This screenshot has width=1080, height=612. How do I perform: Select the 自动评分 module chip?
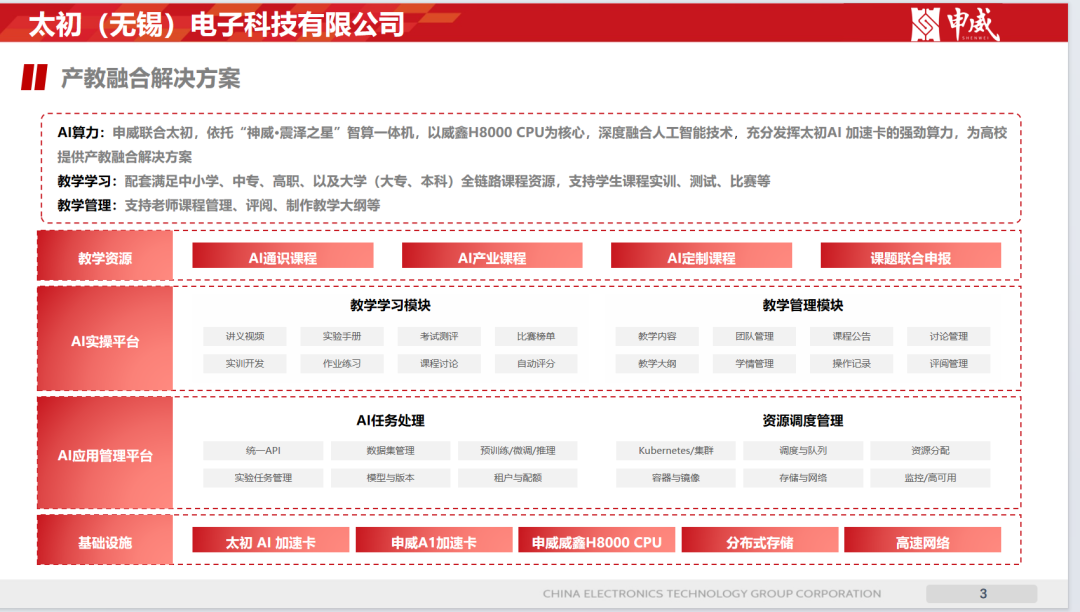click(x=536, y=363)
